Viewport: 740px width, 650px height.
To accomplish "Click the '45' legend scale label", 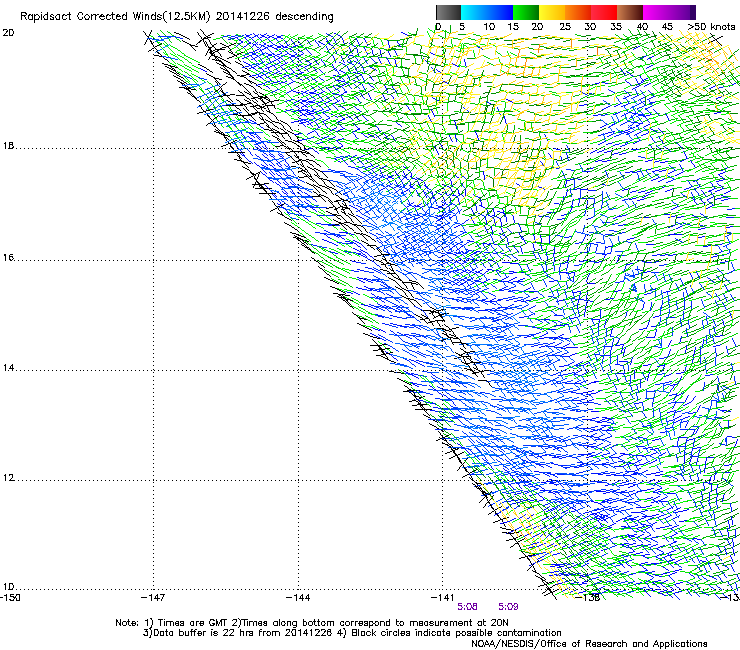I will (667, 27).
